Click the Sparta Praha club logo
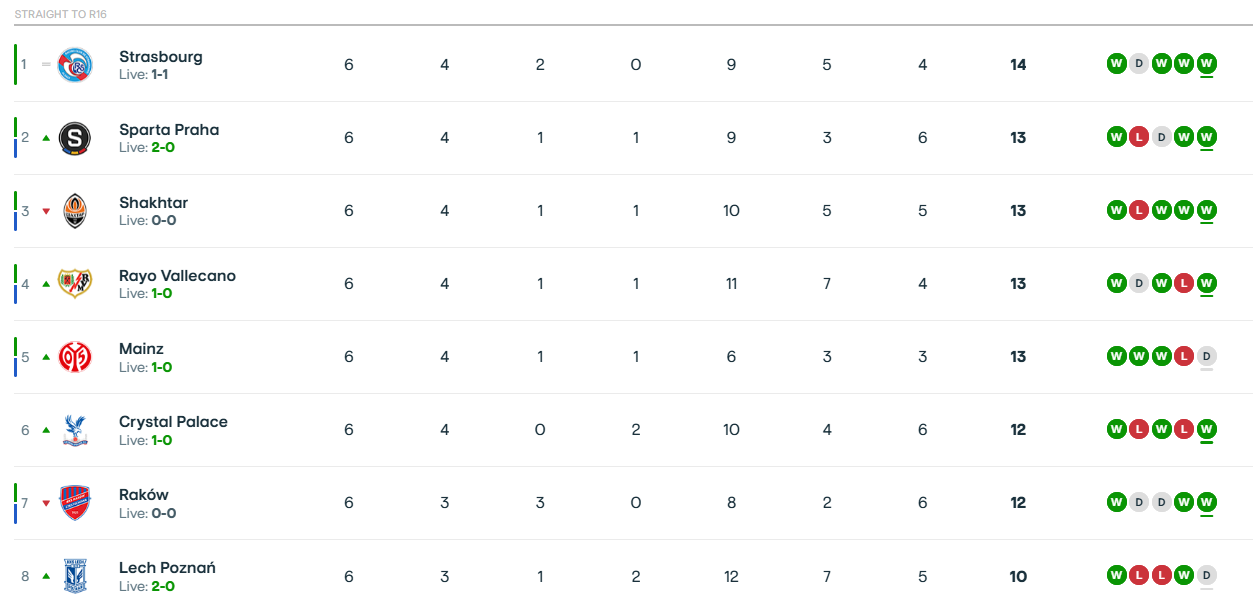This screenshot has width=1253, height=615. click(x=75, y=138)
